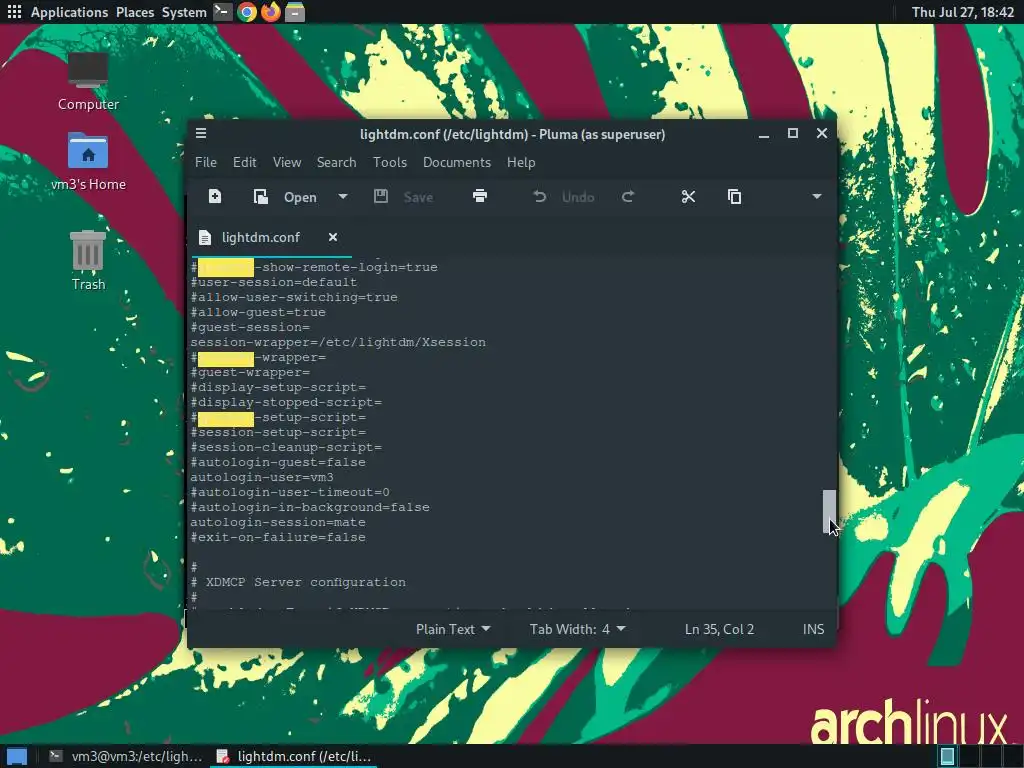Viewport: 1024px width, 768px height.
Task: Click line #allow-guest=true
Action: [258, 312]
